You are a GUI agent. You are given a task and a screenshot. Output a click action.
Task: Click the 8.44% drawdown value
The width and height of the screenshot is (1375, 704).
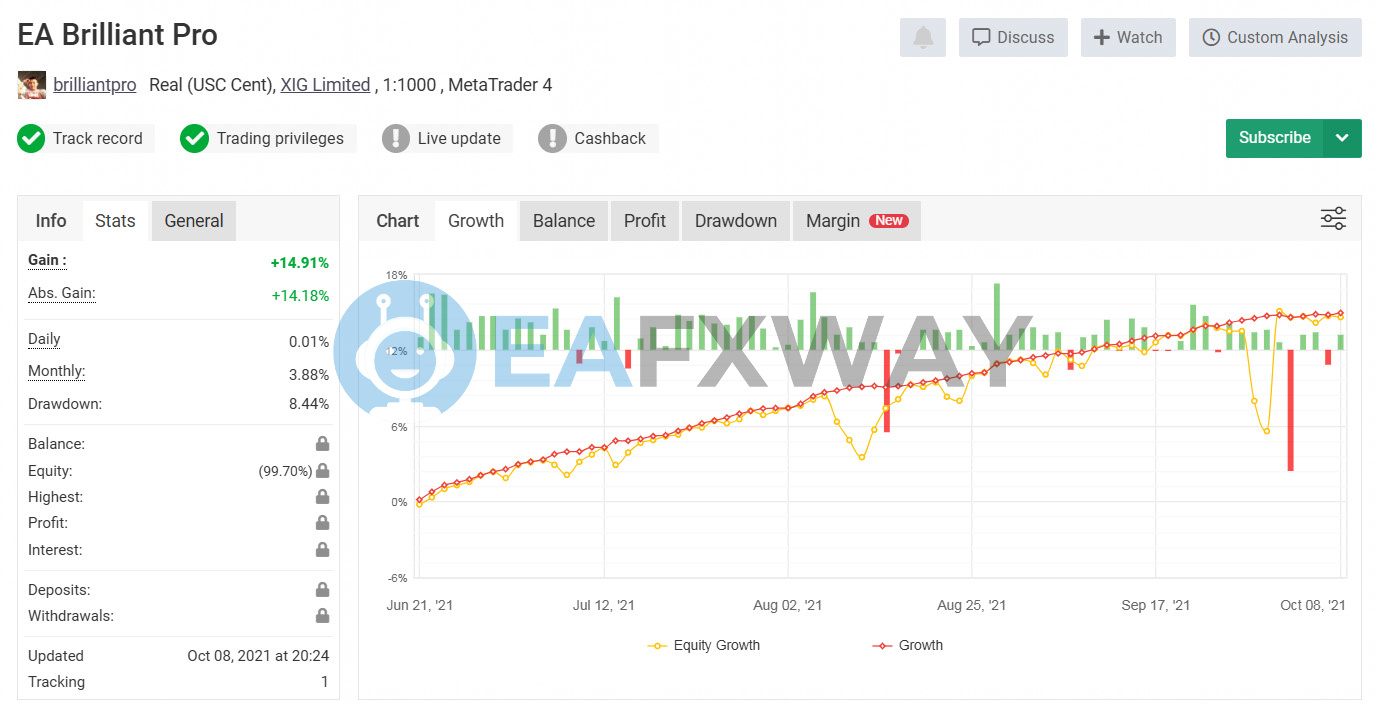pos(309,405)
